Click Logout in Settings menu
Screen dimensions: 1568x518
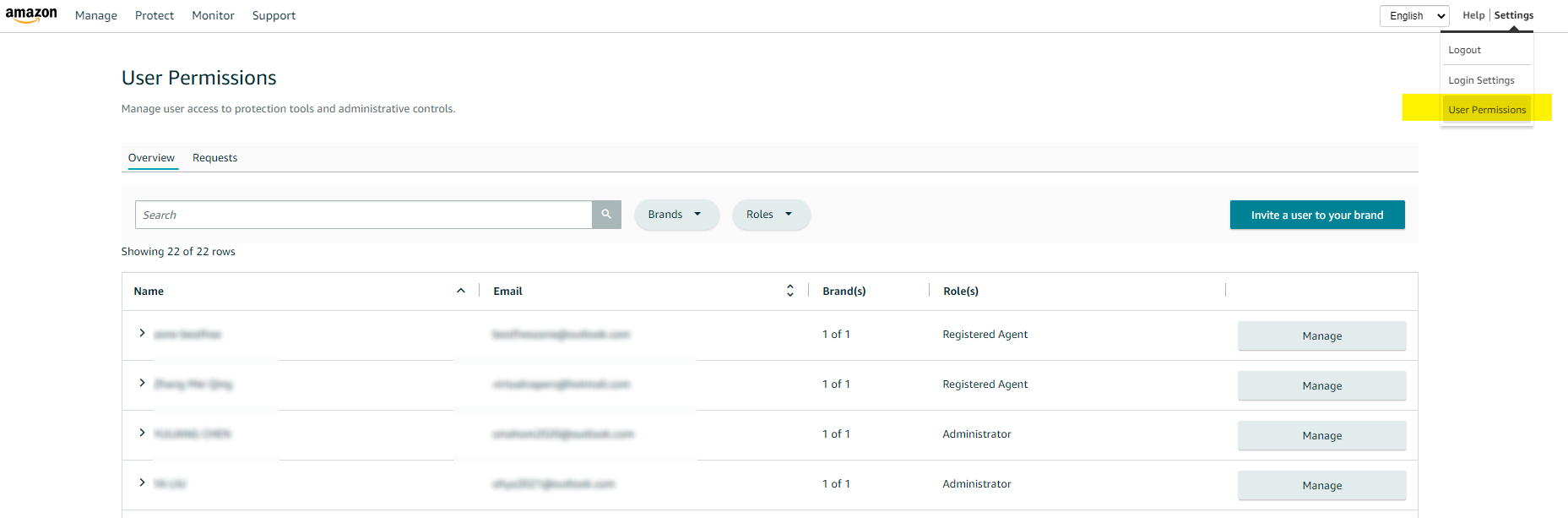coord(1464,51)
